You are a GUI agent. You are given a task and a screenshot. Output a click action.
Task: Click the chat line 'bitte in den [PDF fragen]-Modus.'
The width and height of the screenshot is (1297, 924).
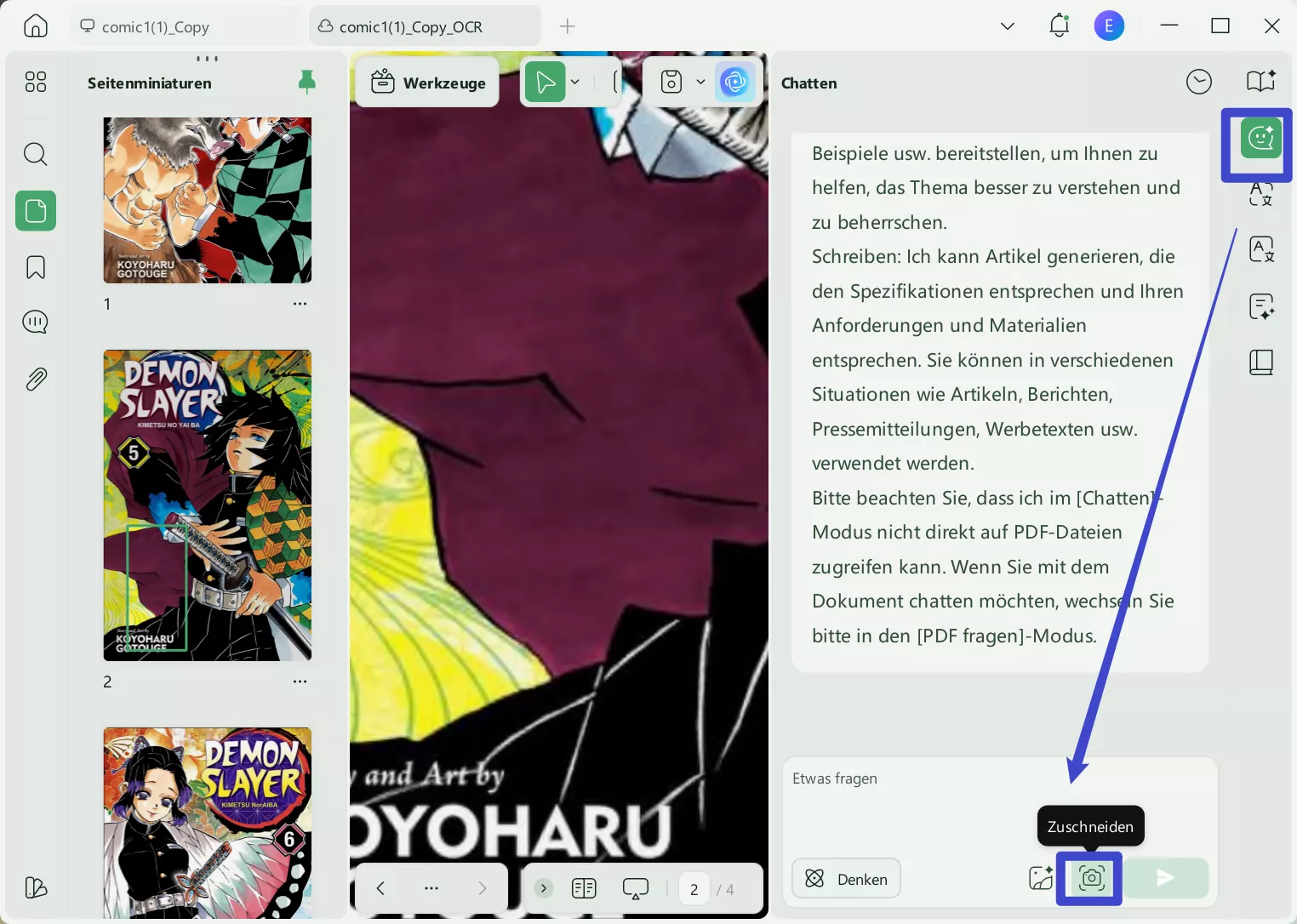954,636
